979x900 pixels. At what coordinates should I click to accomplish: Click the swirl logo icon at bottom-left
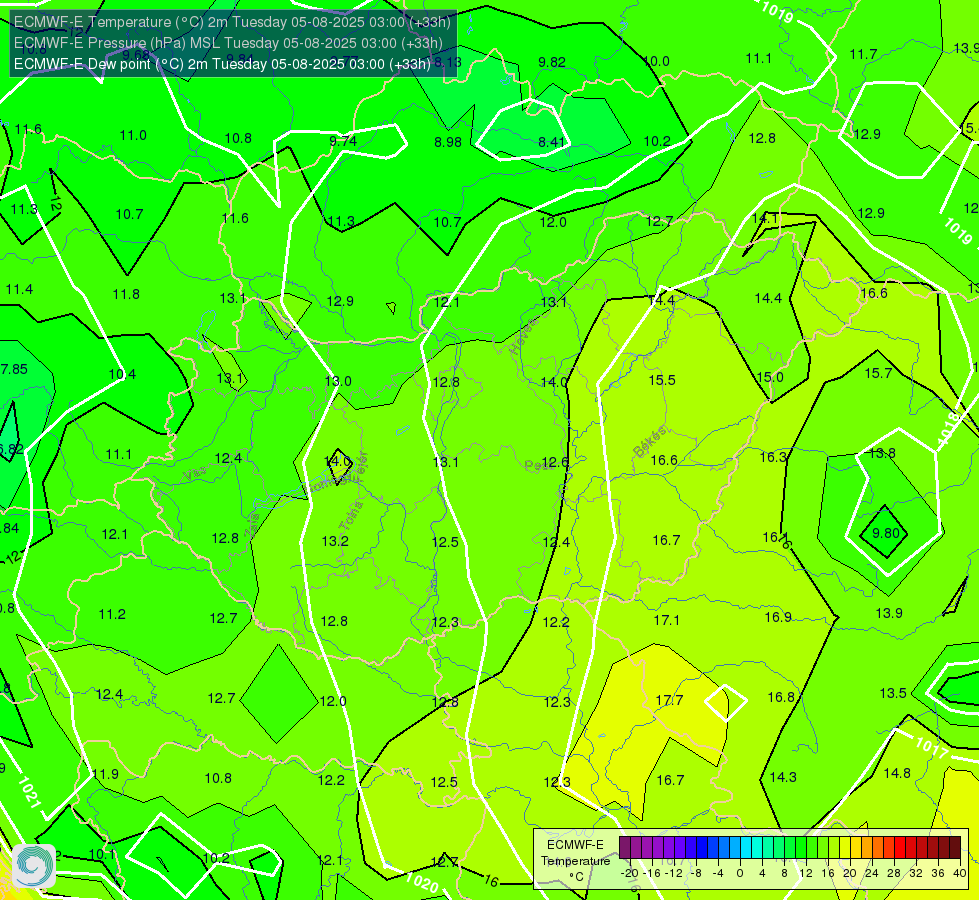tap(34, 865)
